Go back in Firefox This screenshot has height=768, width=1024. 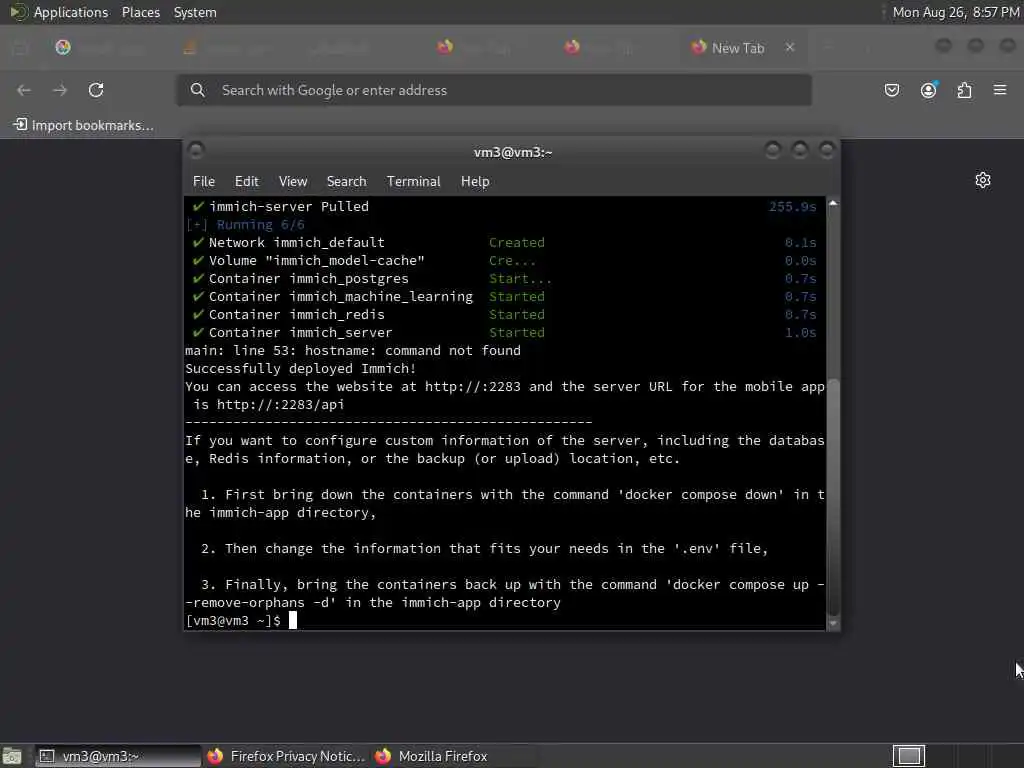click(24, 90)
